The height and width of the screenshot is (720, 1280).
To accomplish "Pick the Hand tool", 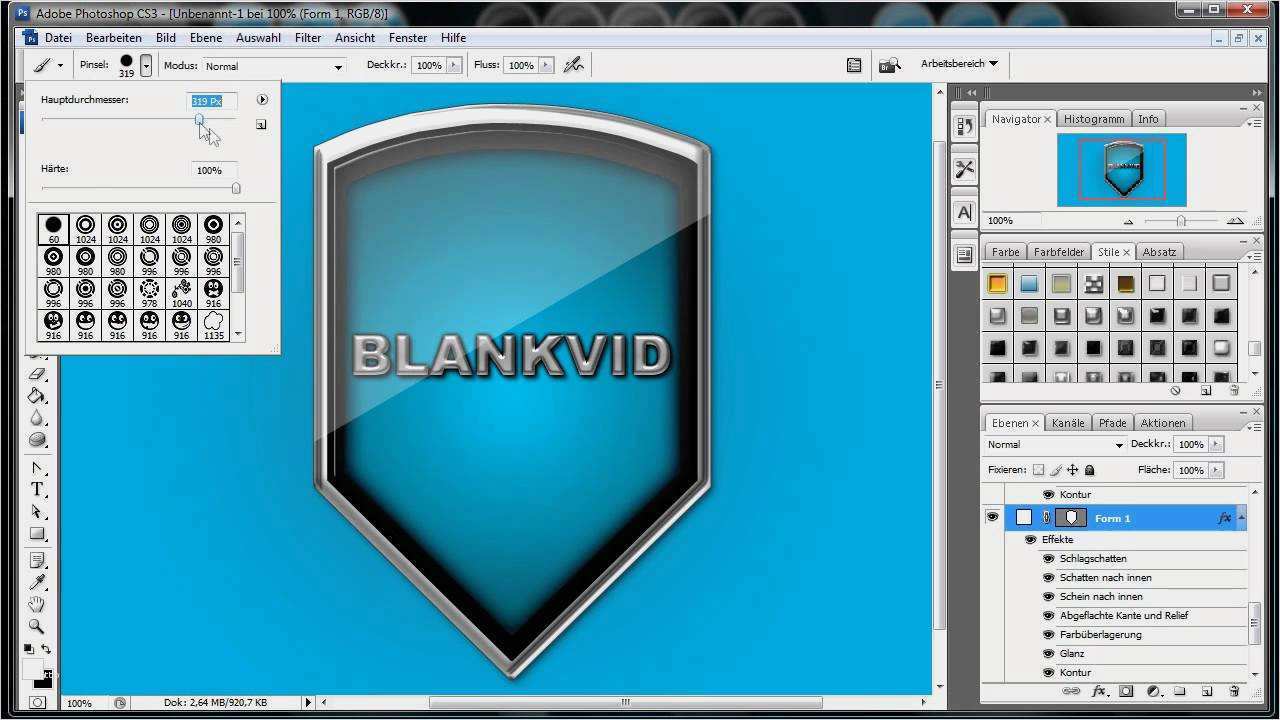I will 37,604.
